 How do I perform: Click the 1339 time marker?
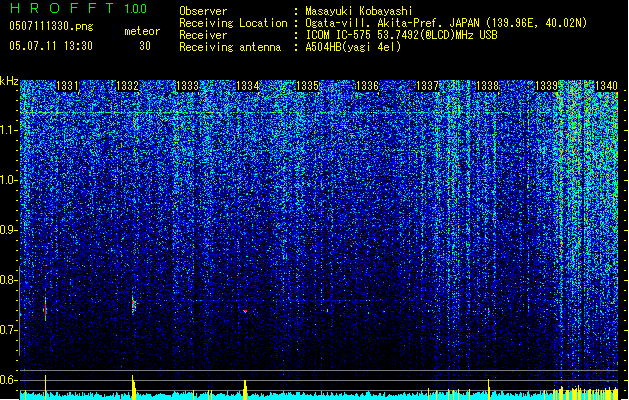pyautogui.click(x=547, y=86)
